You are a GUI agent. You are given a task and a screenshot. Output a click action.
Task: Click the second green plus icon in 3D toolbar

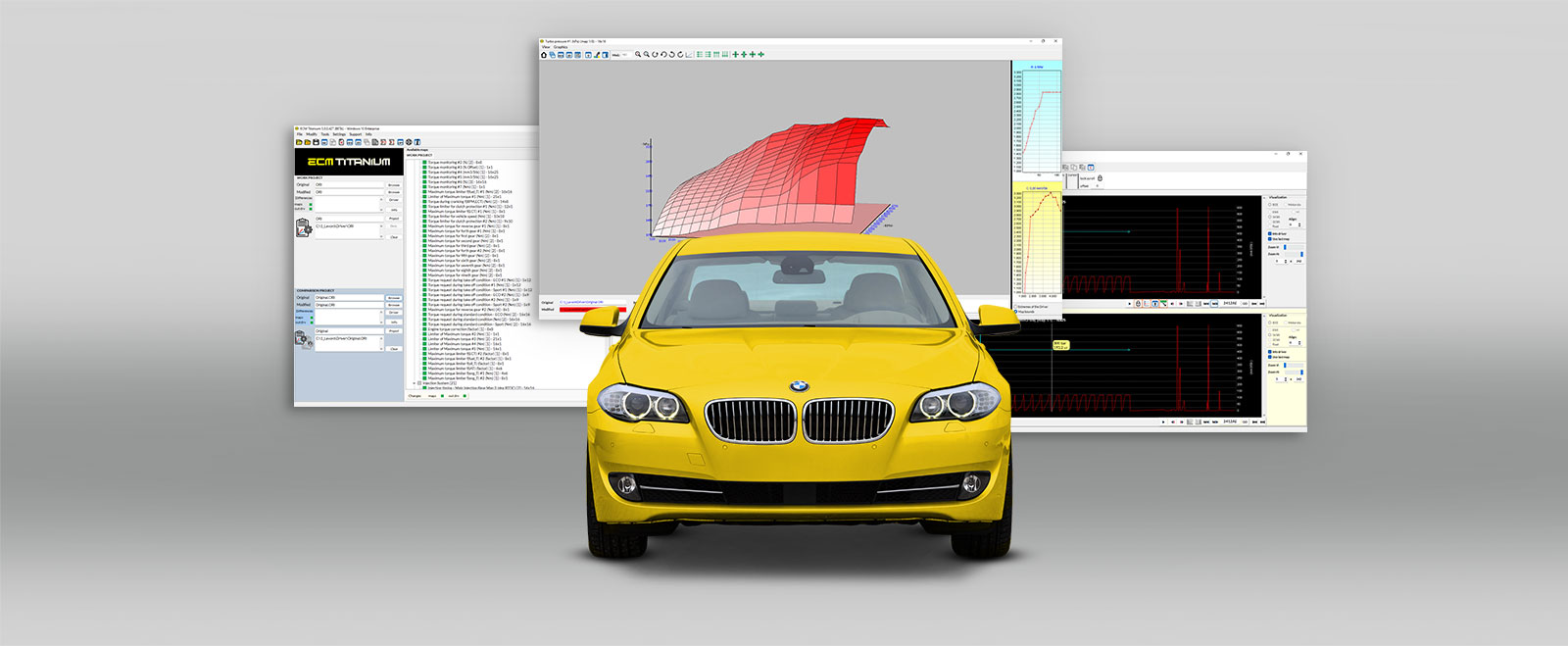tap(744, 55)
